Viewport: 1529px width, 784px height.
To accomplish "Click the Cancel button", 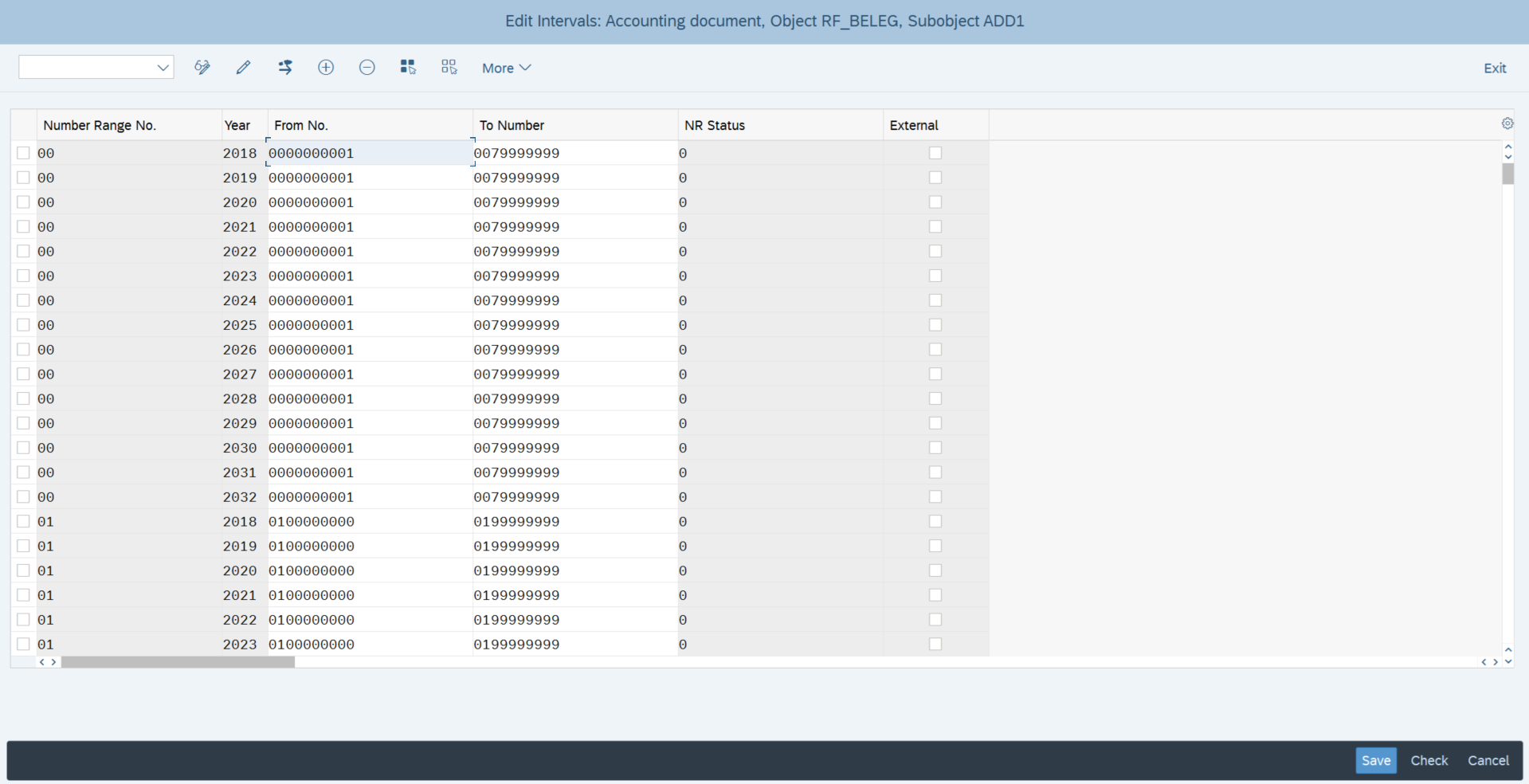I will (x=1488, y=760).
